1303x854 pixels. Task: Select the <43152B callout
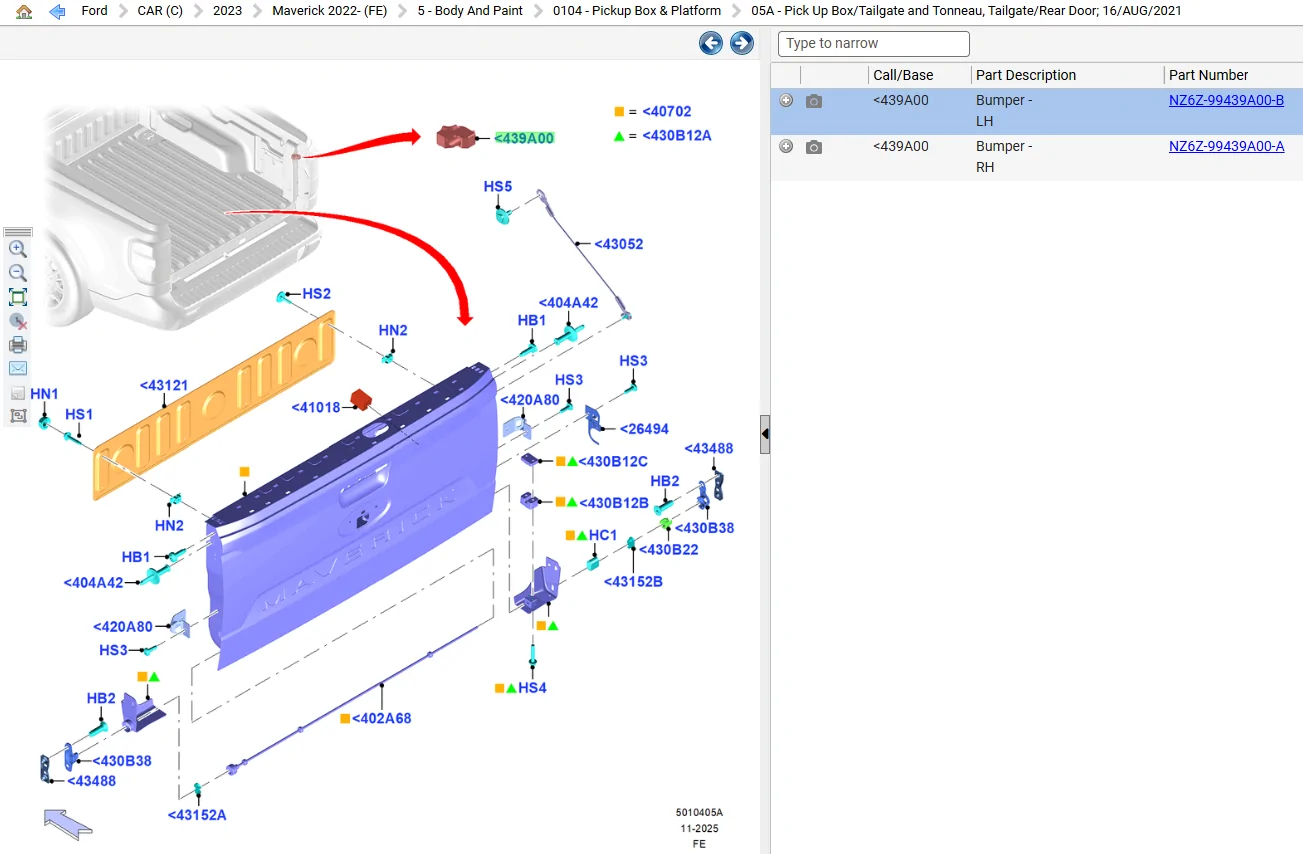click(633, 582)
